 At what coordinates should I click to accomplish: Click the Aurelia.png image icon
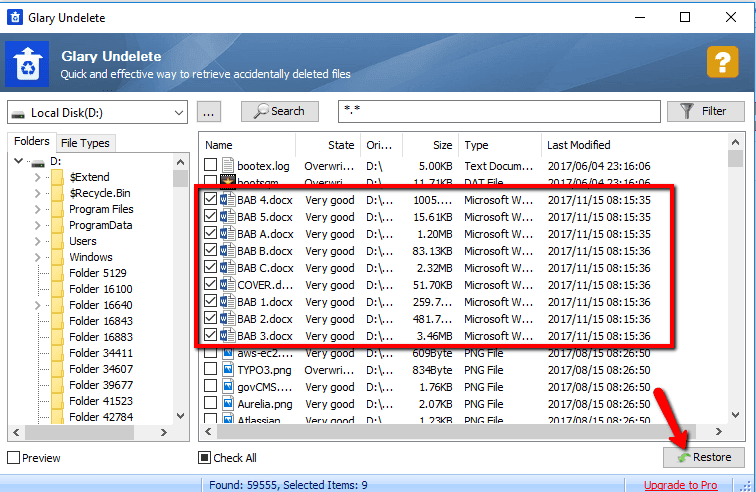(228, 404)
